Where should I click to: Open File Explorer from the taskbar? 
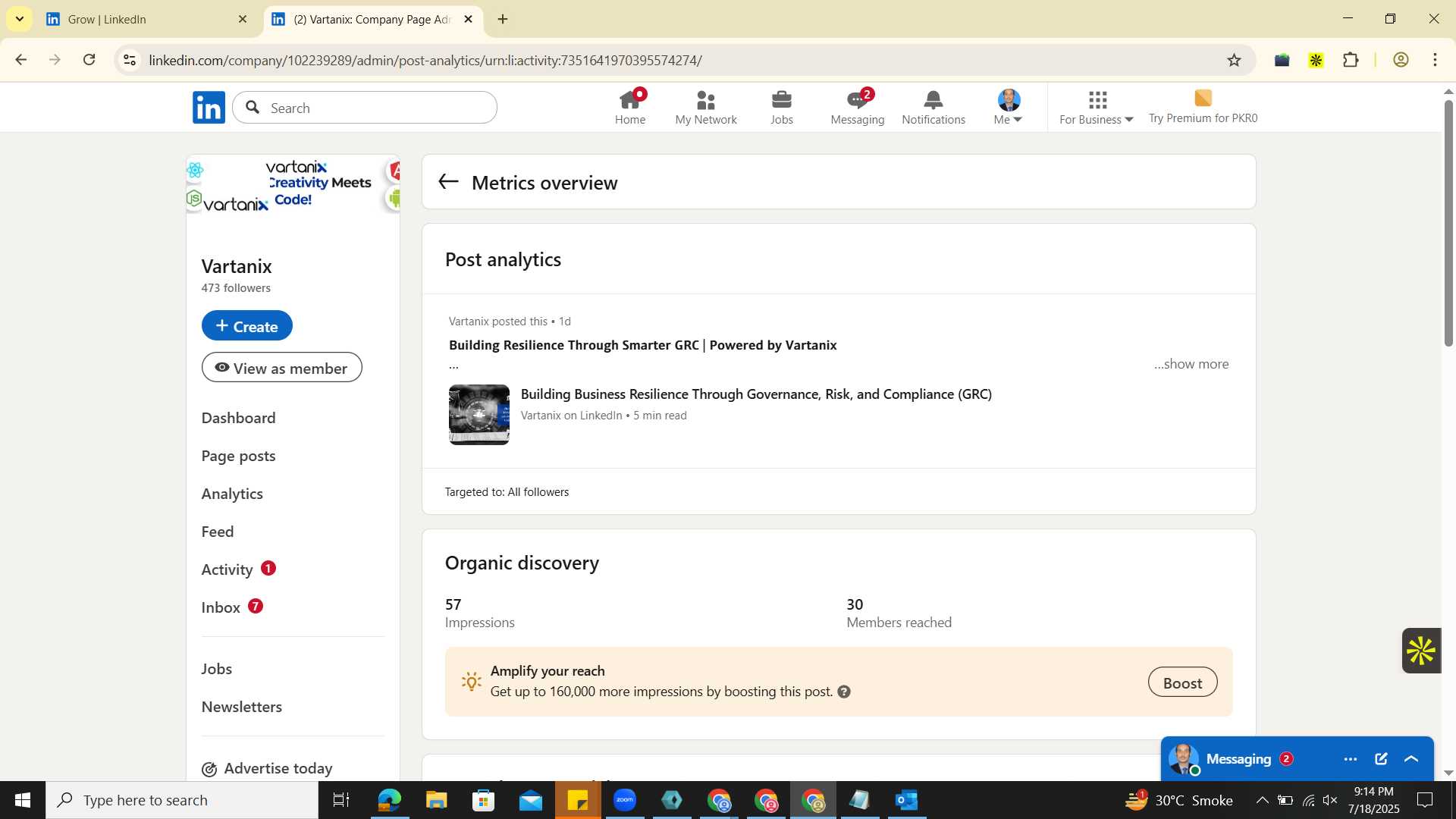436,800
